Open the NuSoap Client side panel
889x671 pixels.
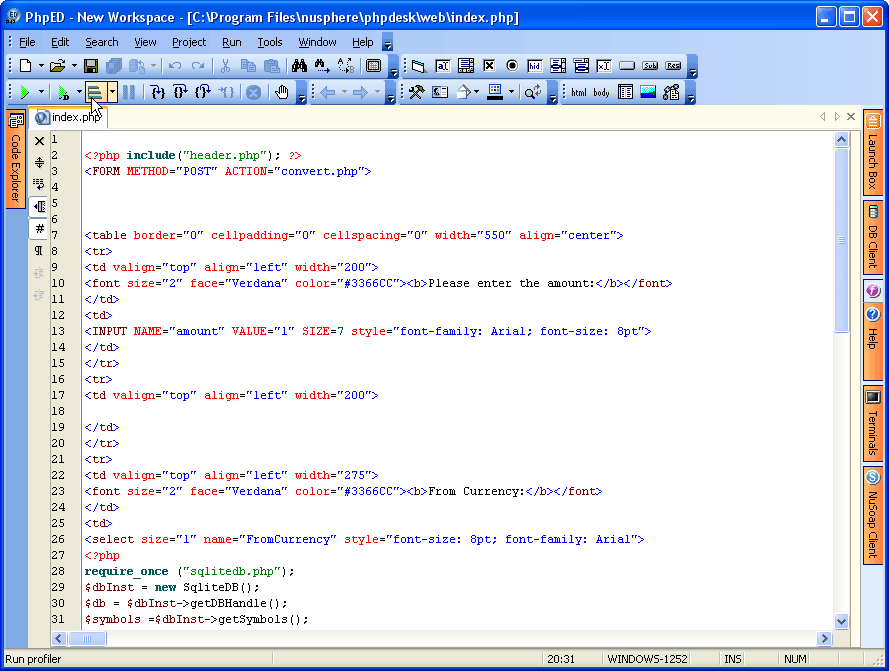click(x=872, y=516)
